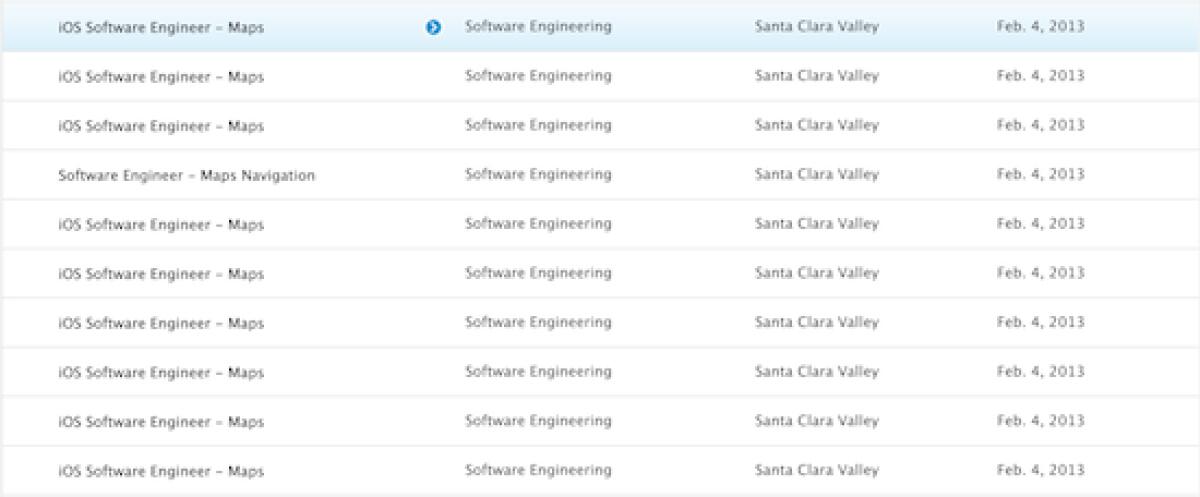Viewport: 1200px width, 497px height.
Task: Open the highlighted iOS Software Engineer – Maps listing
Action: tap(161, 27)
